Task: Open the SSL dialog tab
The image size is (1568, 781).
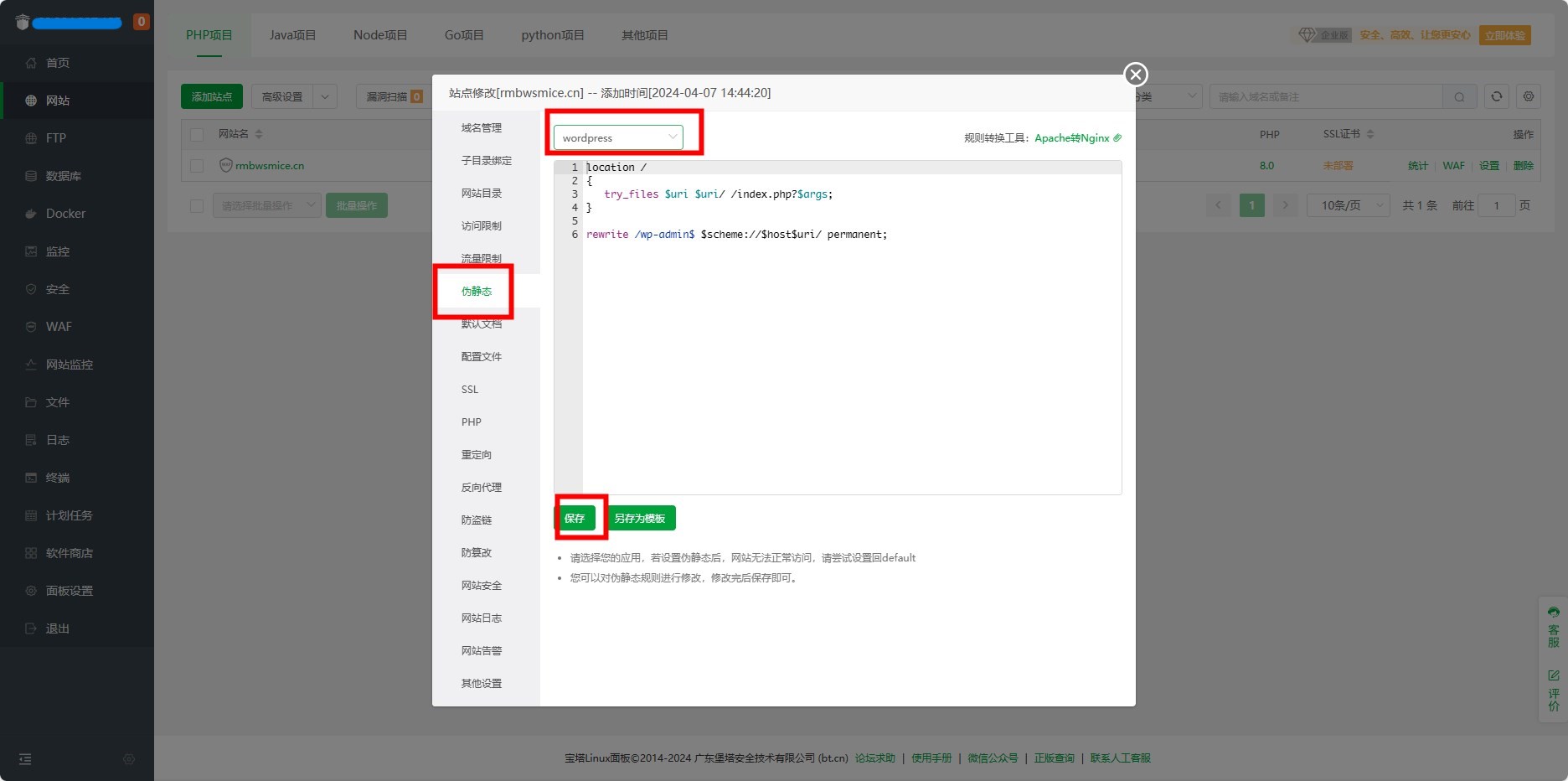Action: pos(470,389)
